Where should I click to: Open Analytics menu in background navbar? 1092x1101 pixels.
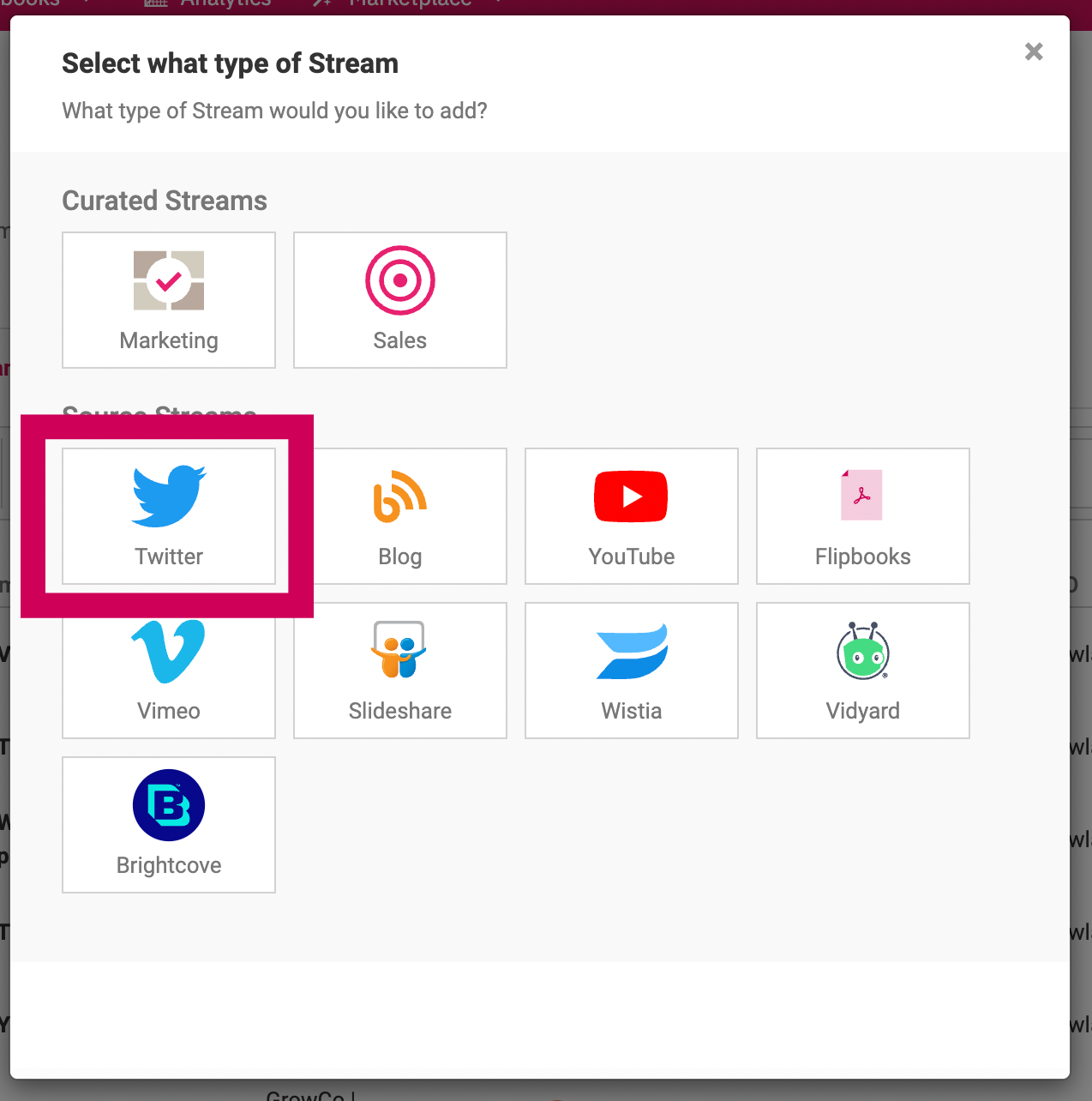[x=210, y=4]
